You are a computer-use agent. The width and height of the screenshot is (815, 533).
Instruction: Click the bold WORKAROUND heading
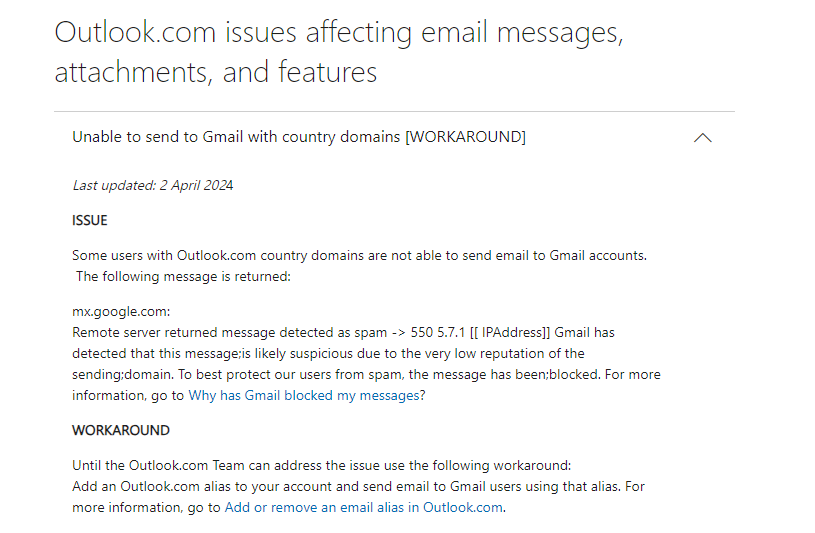coord(121,430)
